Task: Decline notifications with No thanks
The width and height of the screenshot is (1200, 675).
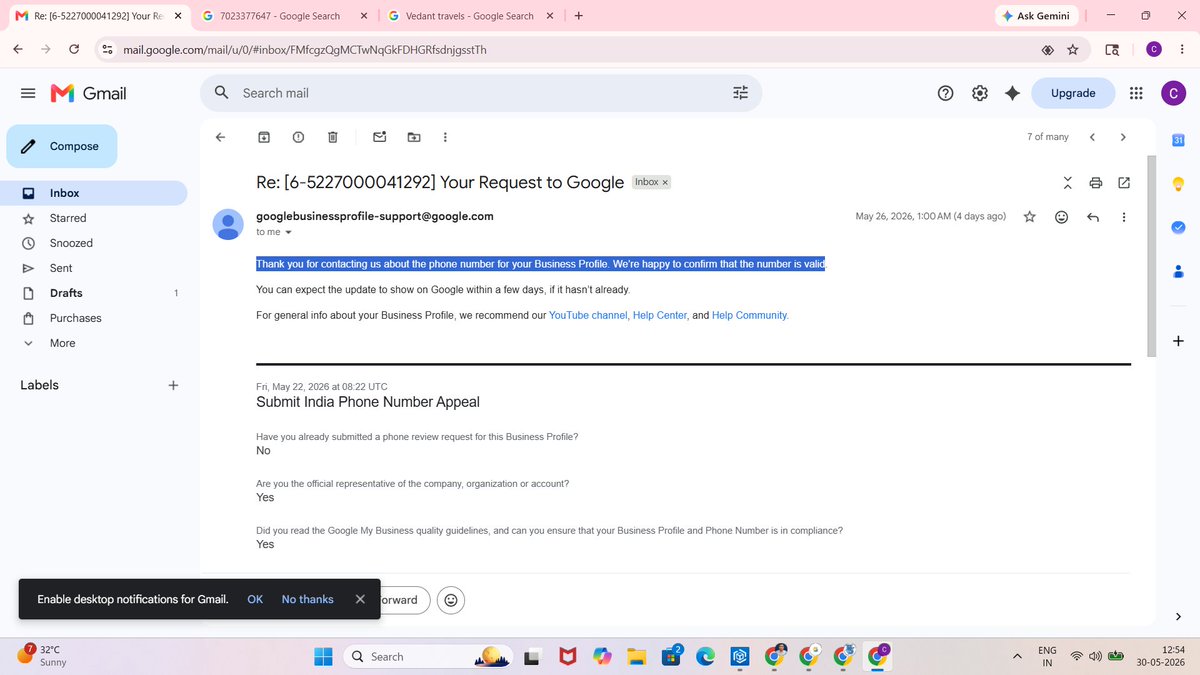Action: tap(308, 599)
